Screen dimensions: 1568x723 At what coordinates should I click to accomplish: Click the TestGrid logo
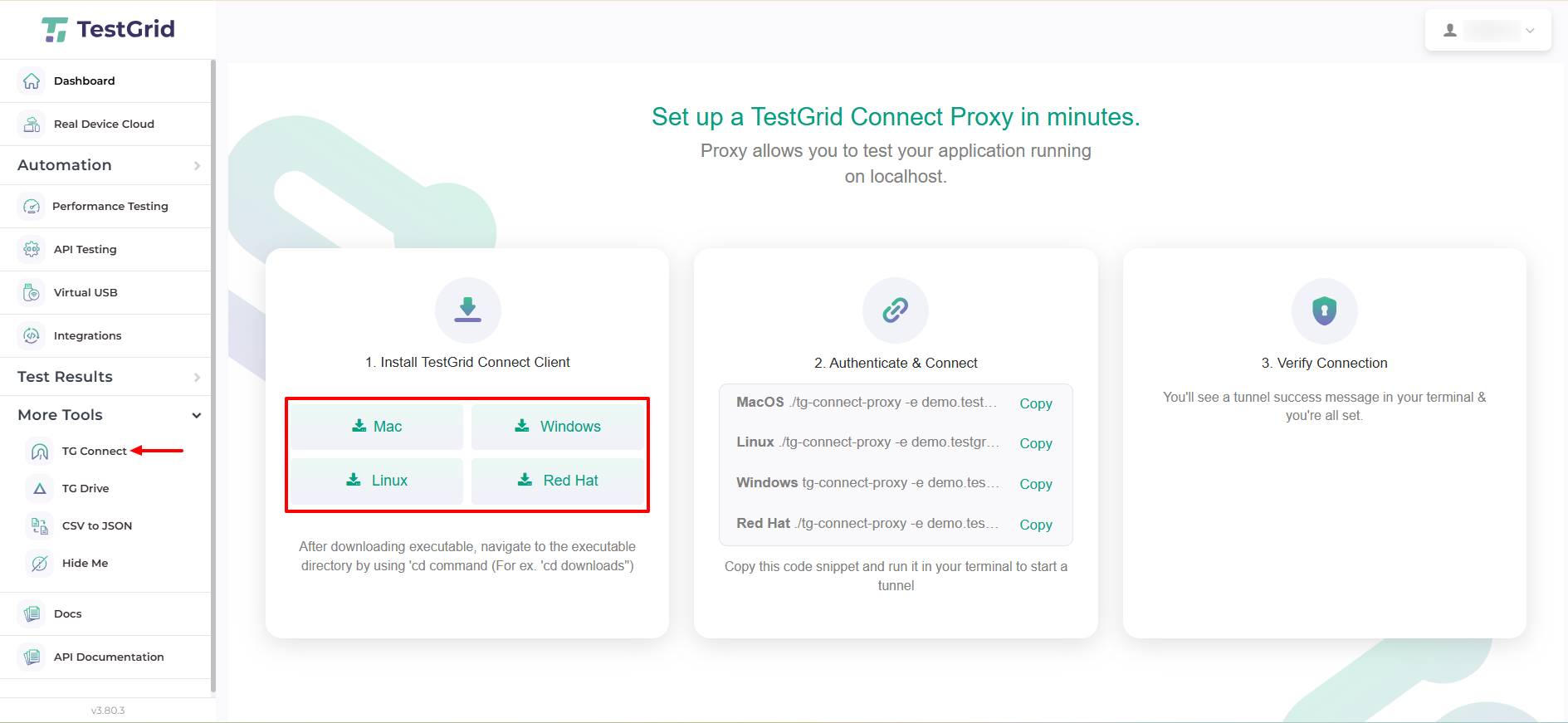[x=108, y=30]
